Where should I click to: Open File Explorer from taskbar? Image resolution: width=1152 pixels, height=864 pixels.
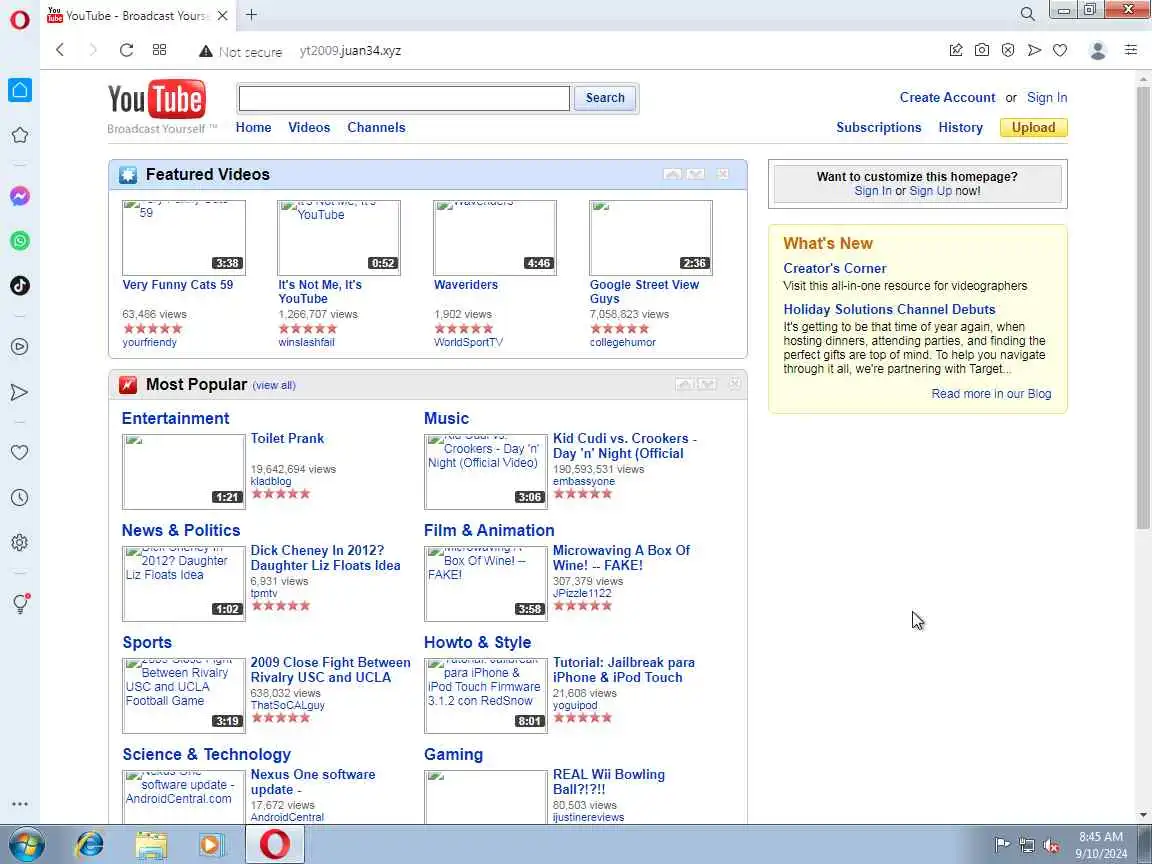(151, 845)
